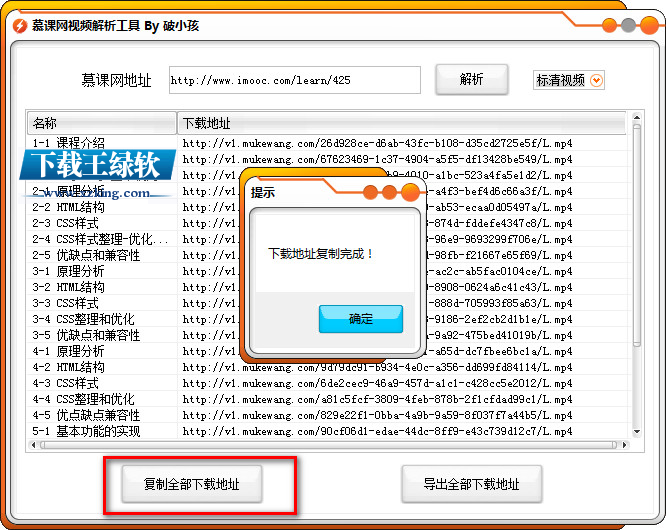The image size is (666, 530).
Task: Click the horizontal scrollbar track under list
Action: pyautogui.click(x=328, y=445)
